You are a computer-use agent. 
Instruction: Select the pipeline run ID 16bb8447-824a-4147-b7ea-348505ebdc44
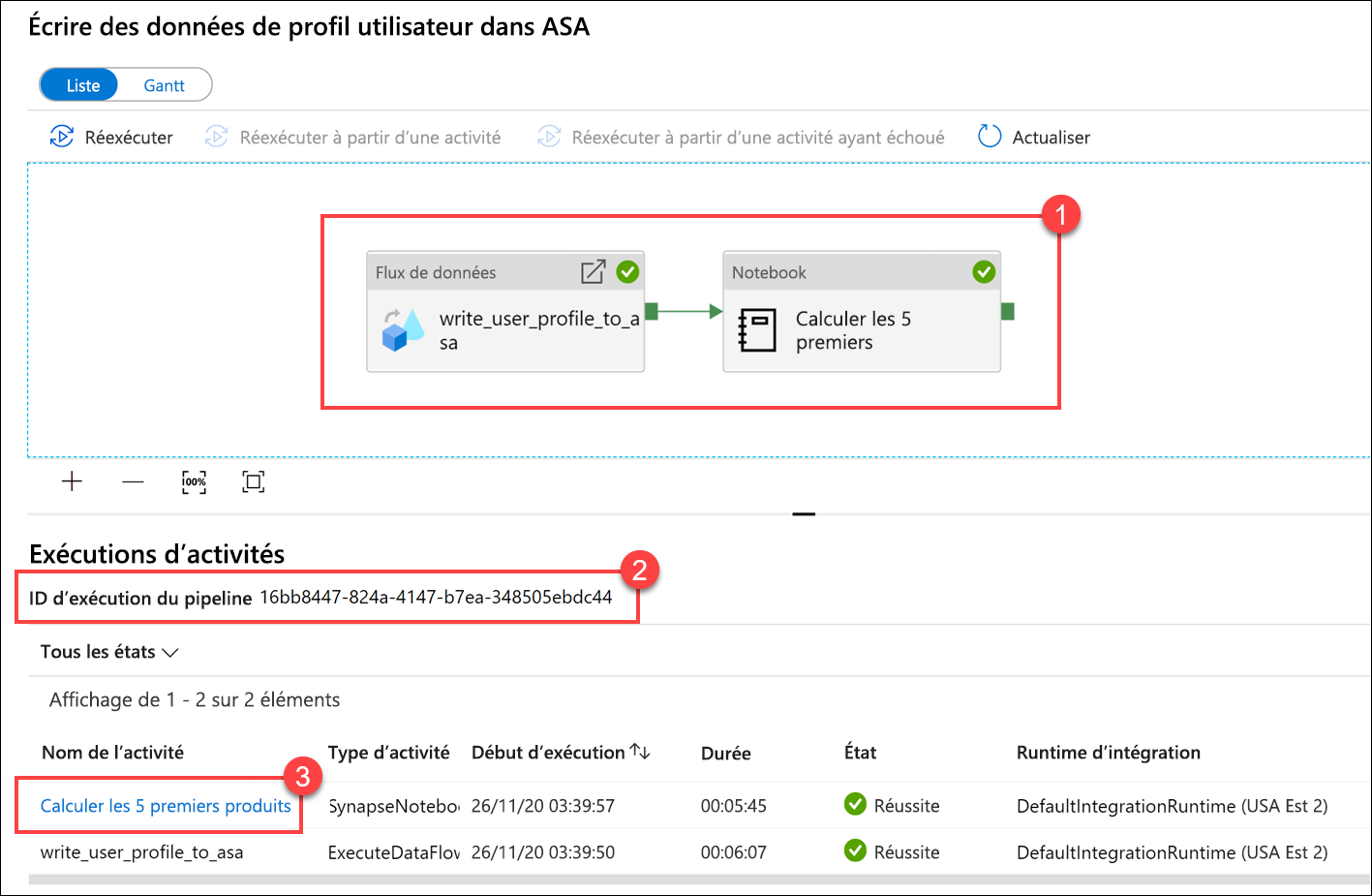point(436,597)
